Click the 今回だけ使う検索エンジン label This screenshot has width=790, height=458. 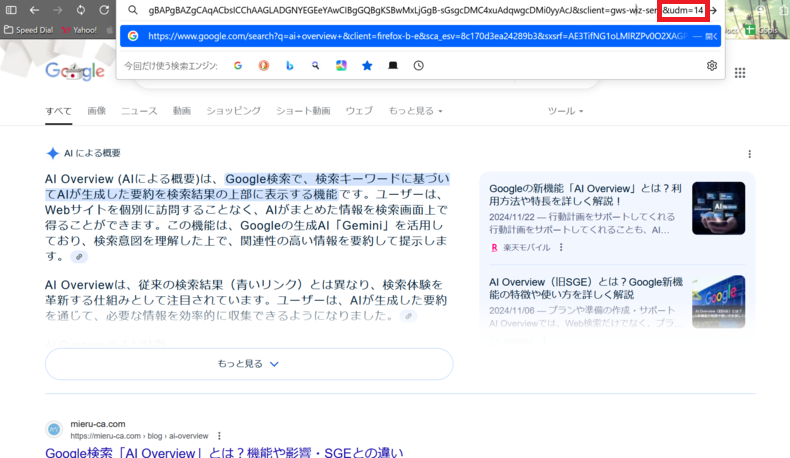(x=171, y=66)
